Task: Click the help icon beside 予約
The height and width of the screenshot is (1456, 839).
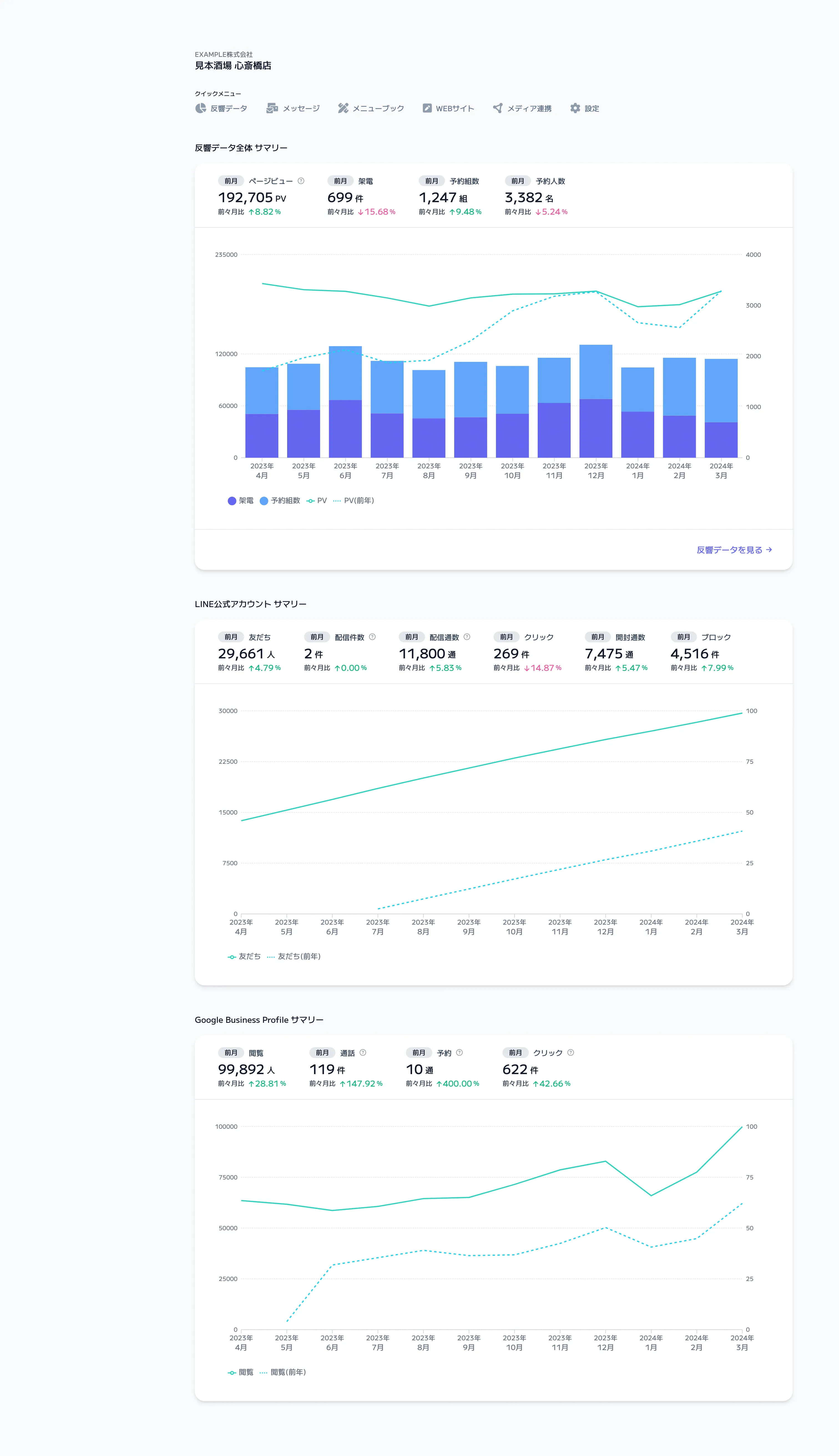Action: tap(459, 1052)
